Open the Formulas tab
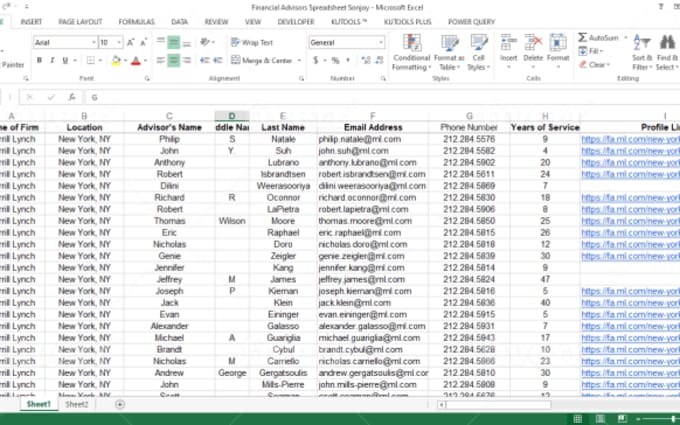The height and width of the screenshot is (425, 680). 137,22
